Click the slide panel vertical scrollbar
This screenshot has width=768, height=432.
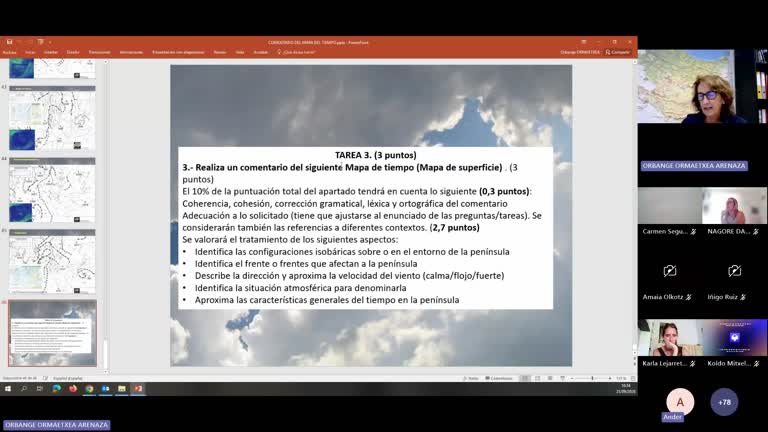[x=105, y=216]
